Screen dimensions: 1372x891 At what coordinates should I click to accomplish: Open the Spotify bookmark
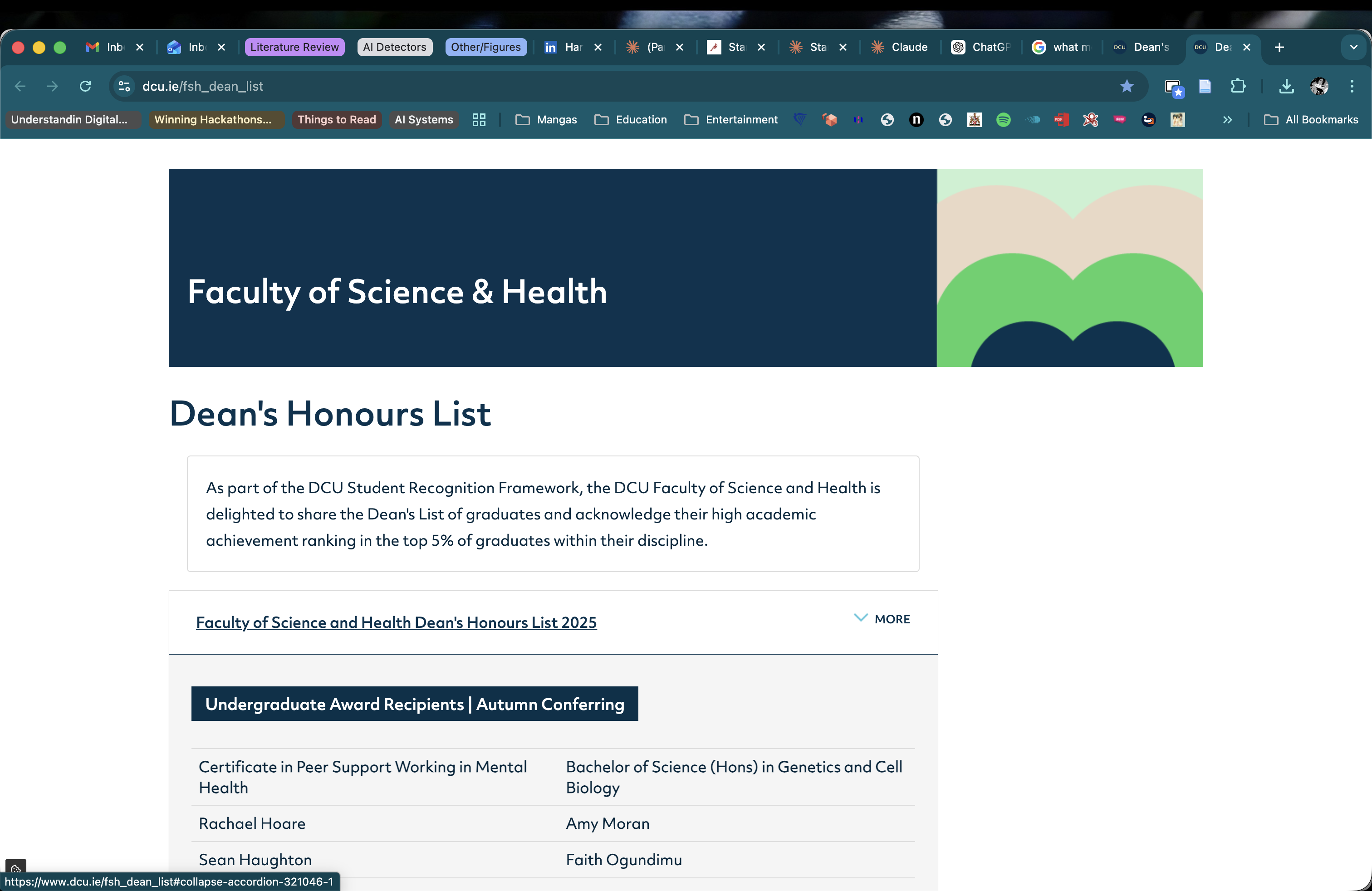click(1003, 120)
